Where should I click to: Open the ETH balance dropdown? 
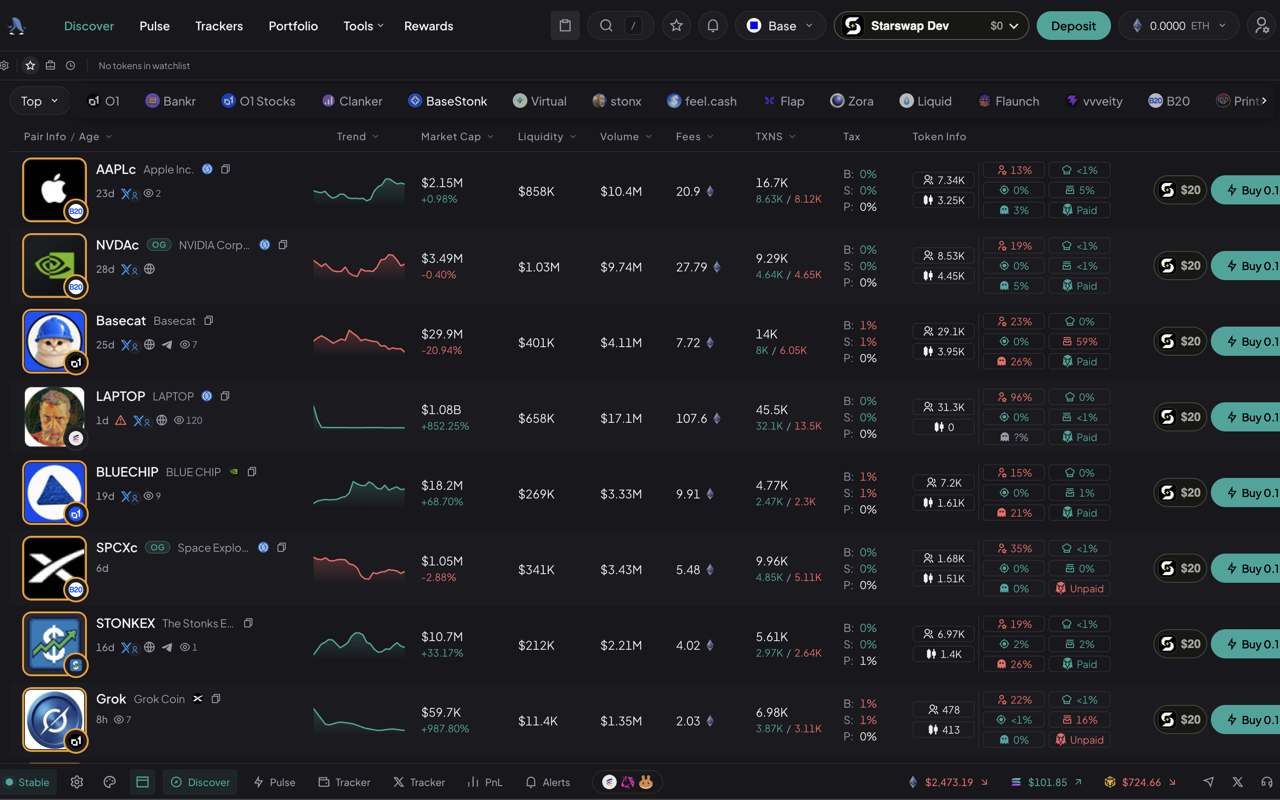click(1179, 26)
